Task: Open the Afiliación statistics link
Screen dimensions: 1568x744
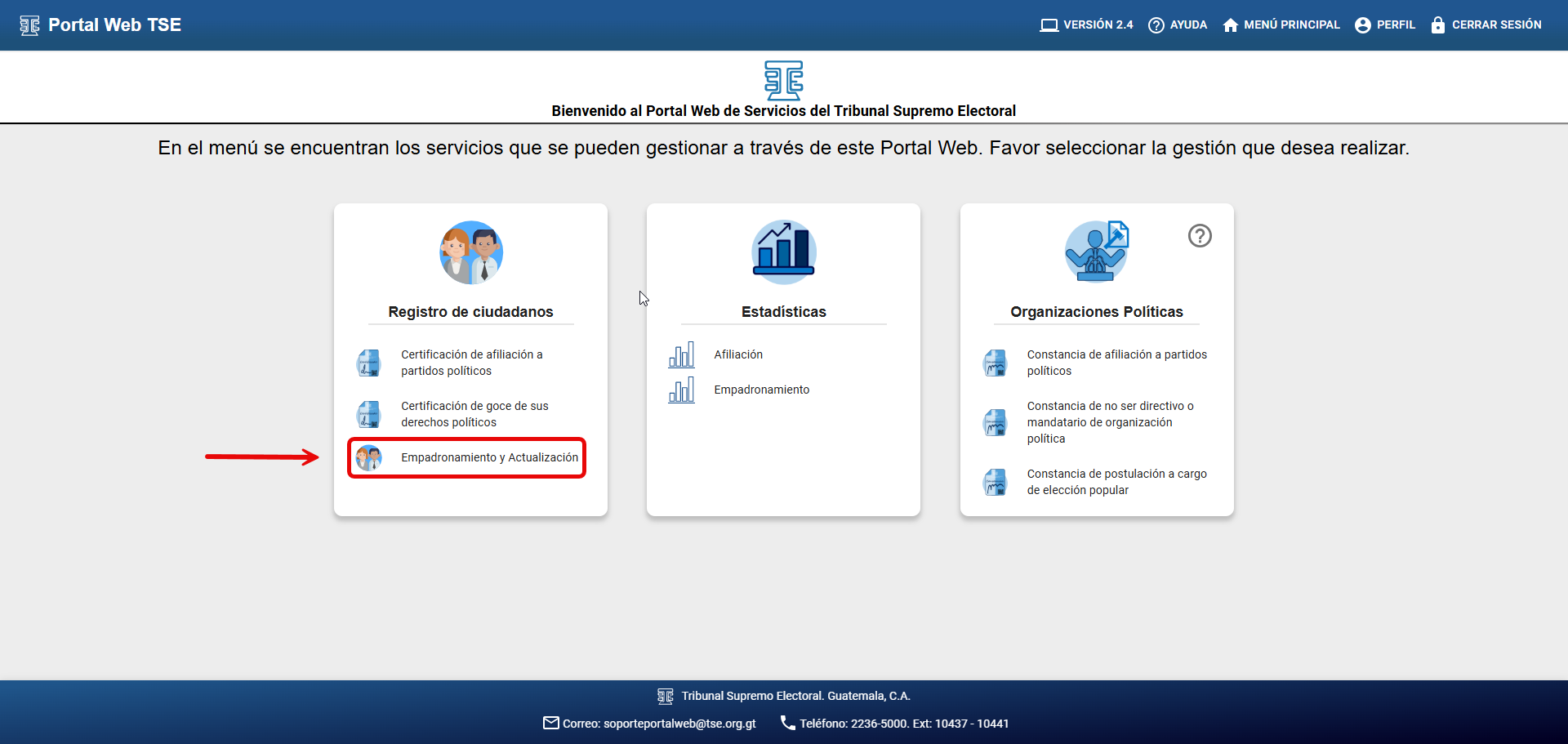Action: point(738,354)
